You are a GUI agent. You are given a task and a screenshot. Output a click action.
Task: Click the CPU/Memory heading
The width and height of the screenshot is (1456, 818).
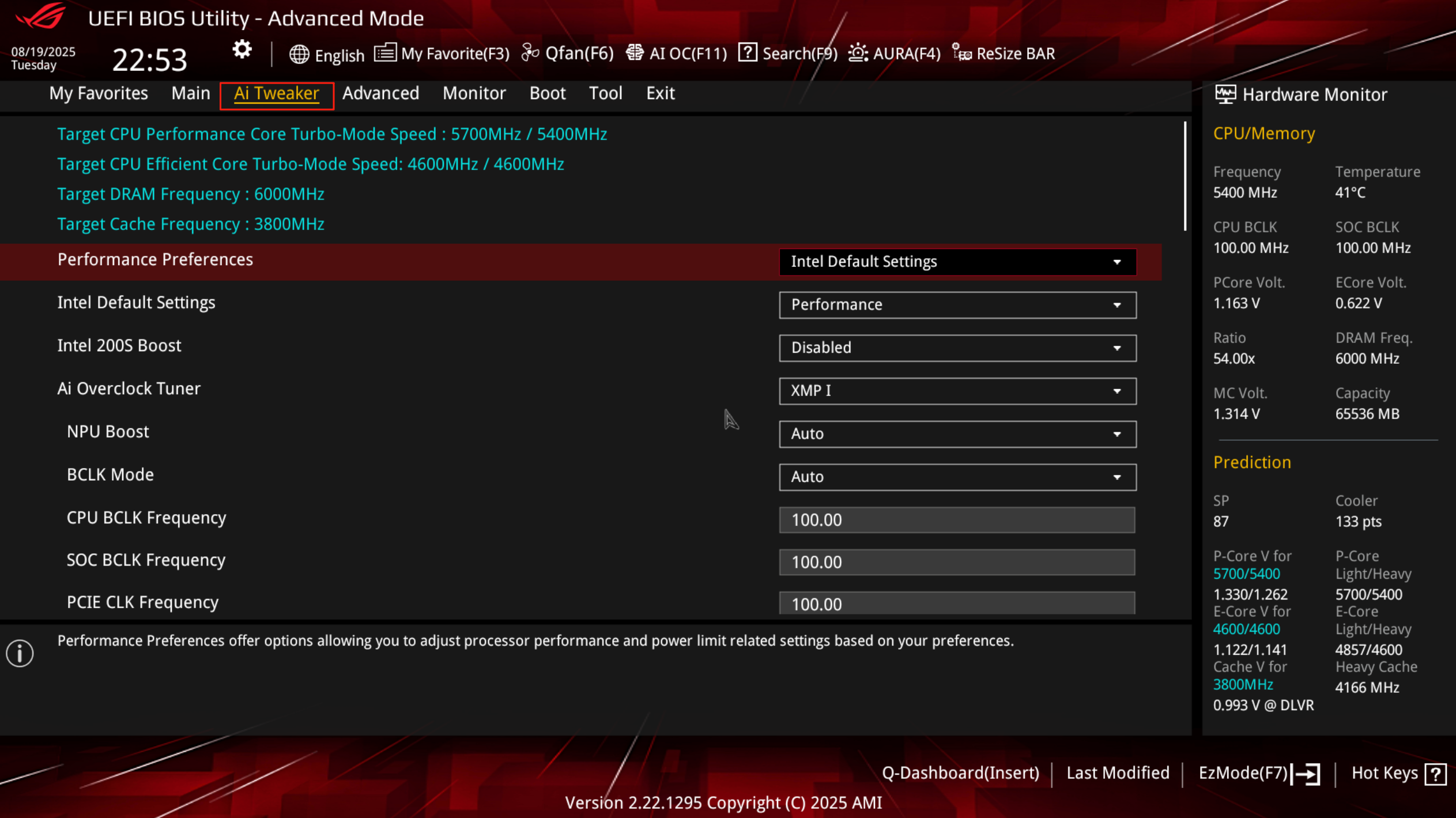(1264, 134)
